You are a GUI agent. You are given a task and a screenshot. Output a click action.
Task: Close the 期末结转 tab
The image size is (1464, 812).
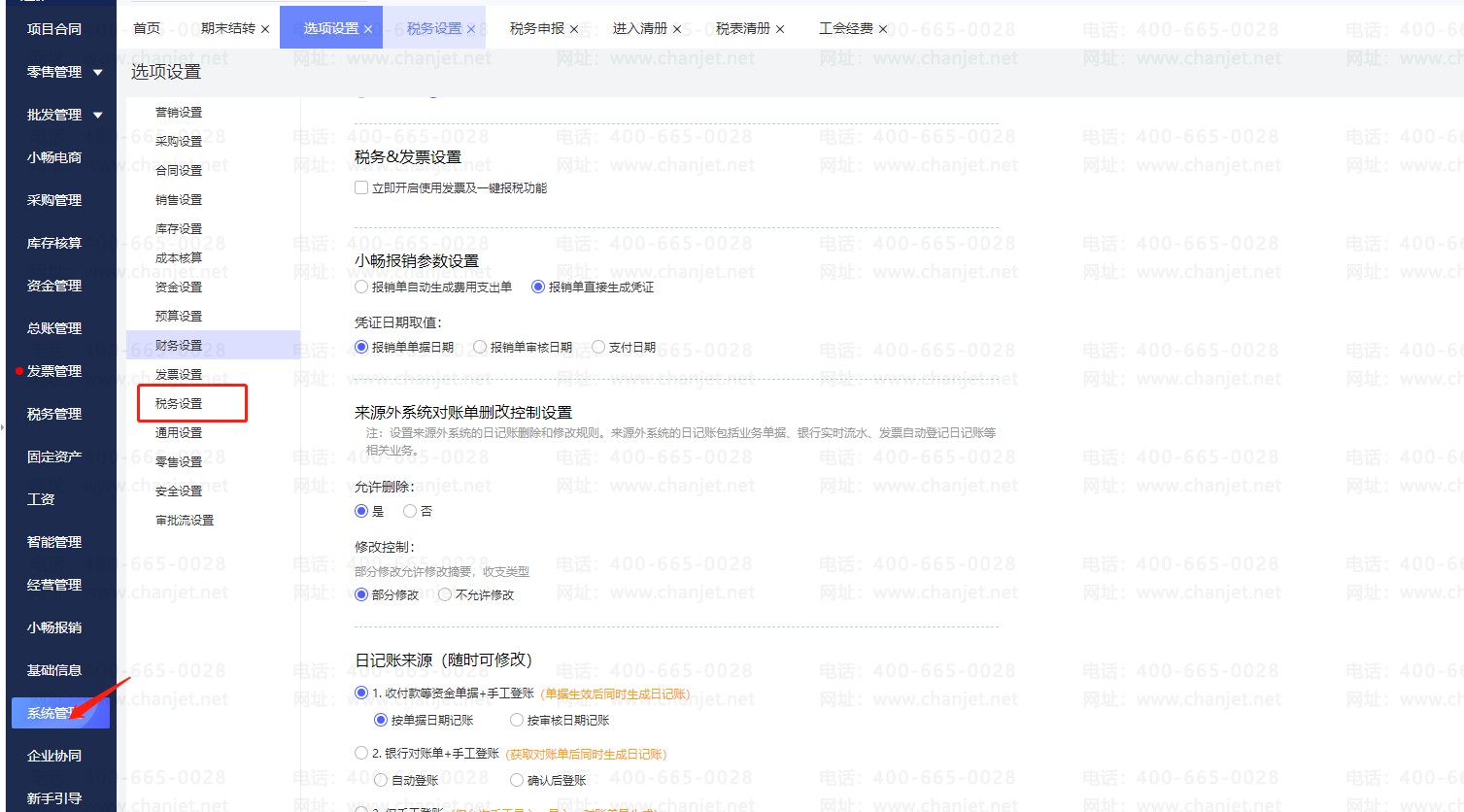click(265, 29)
